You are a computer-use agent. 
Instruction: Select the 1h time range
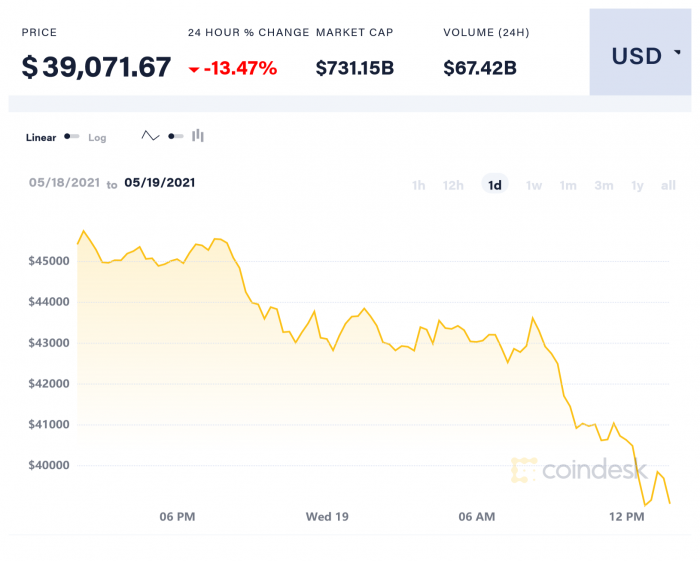pos(419,185)
